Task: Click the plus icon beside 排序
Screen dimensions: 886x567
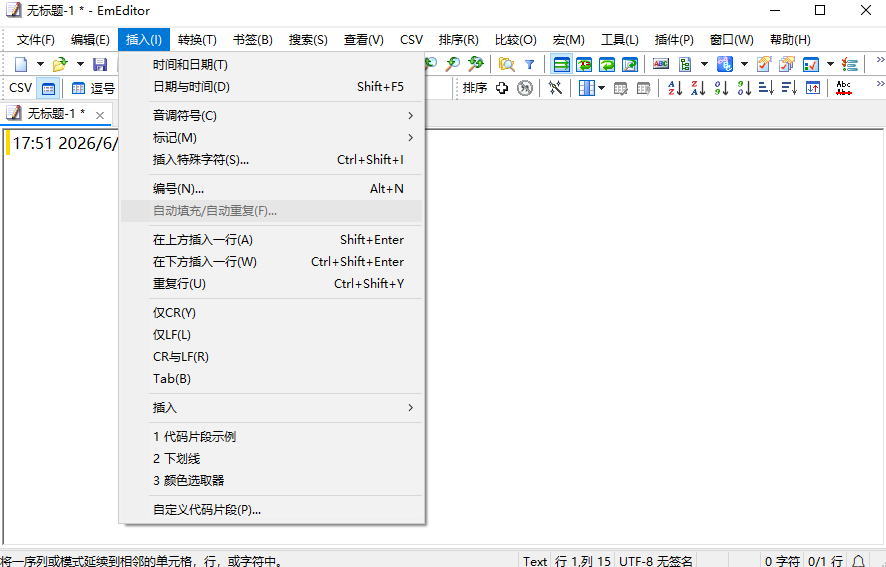Action: pyautogui.click(x=502, y=88)
